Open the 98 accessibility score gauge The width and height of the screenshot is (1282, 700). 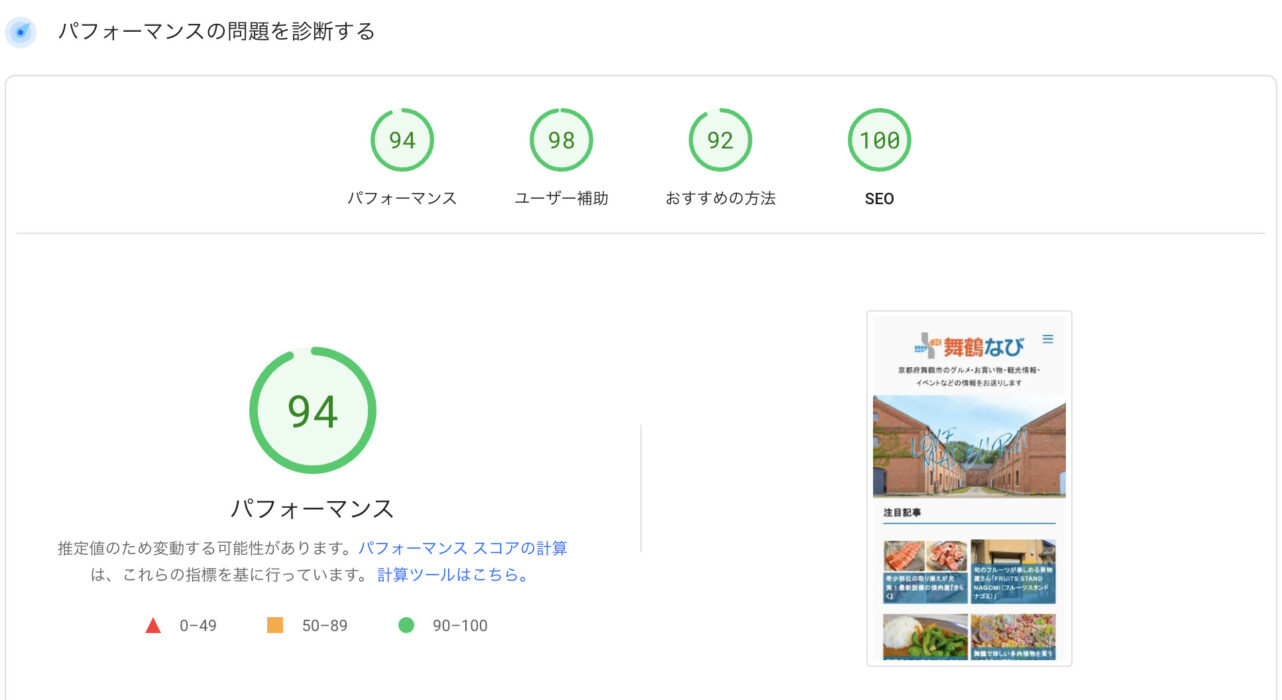pyautogui.click(x=561, y=140)
